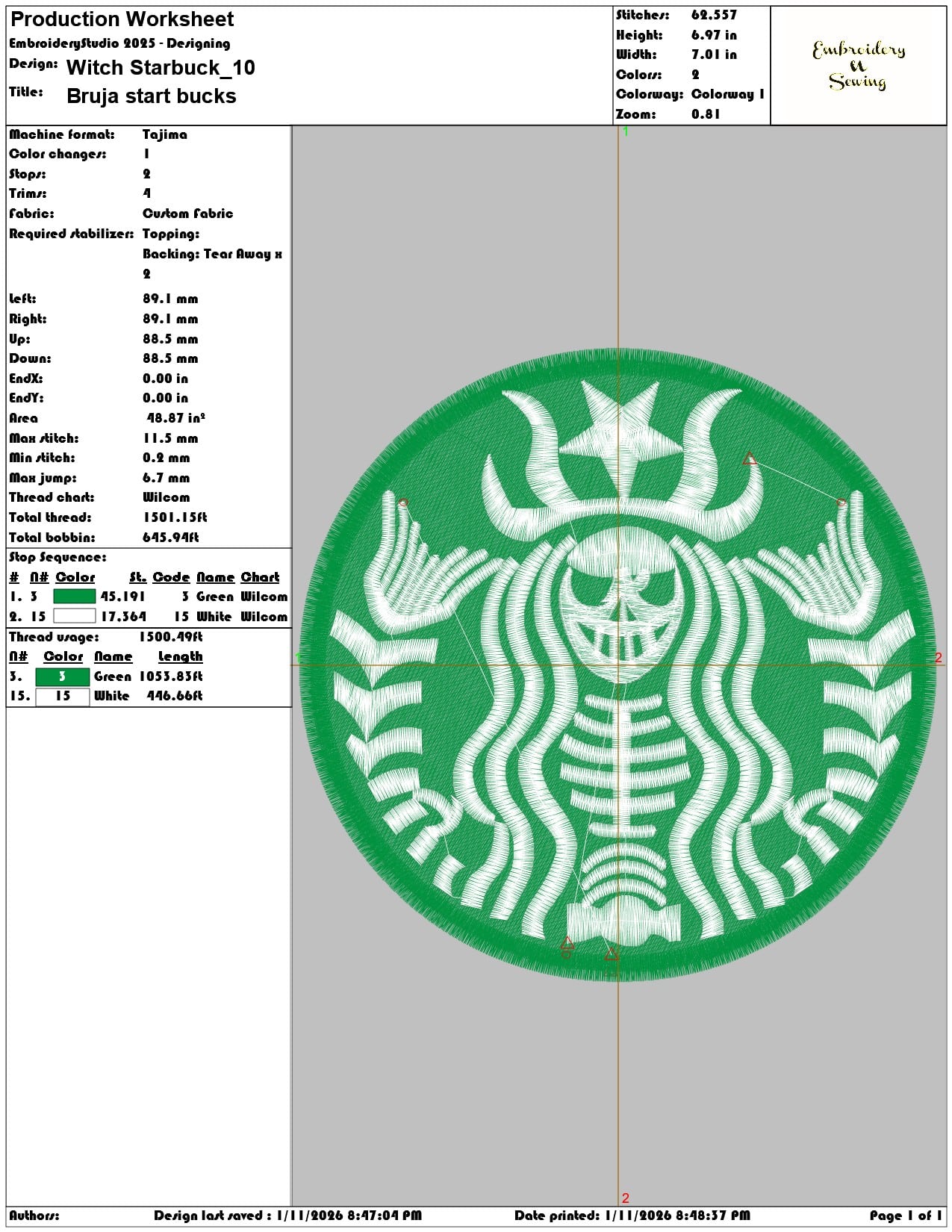The image size is (952, 1232).
Task: Click the Max jump value 6.7 mm
Action: pyautogui.click(x=167, y=478)
